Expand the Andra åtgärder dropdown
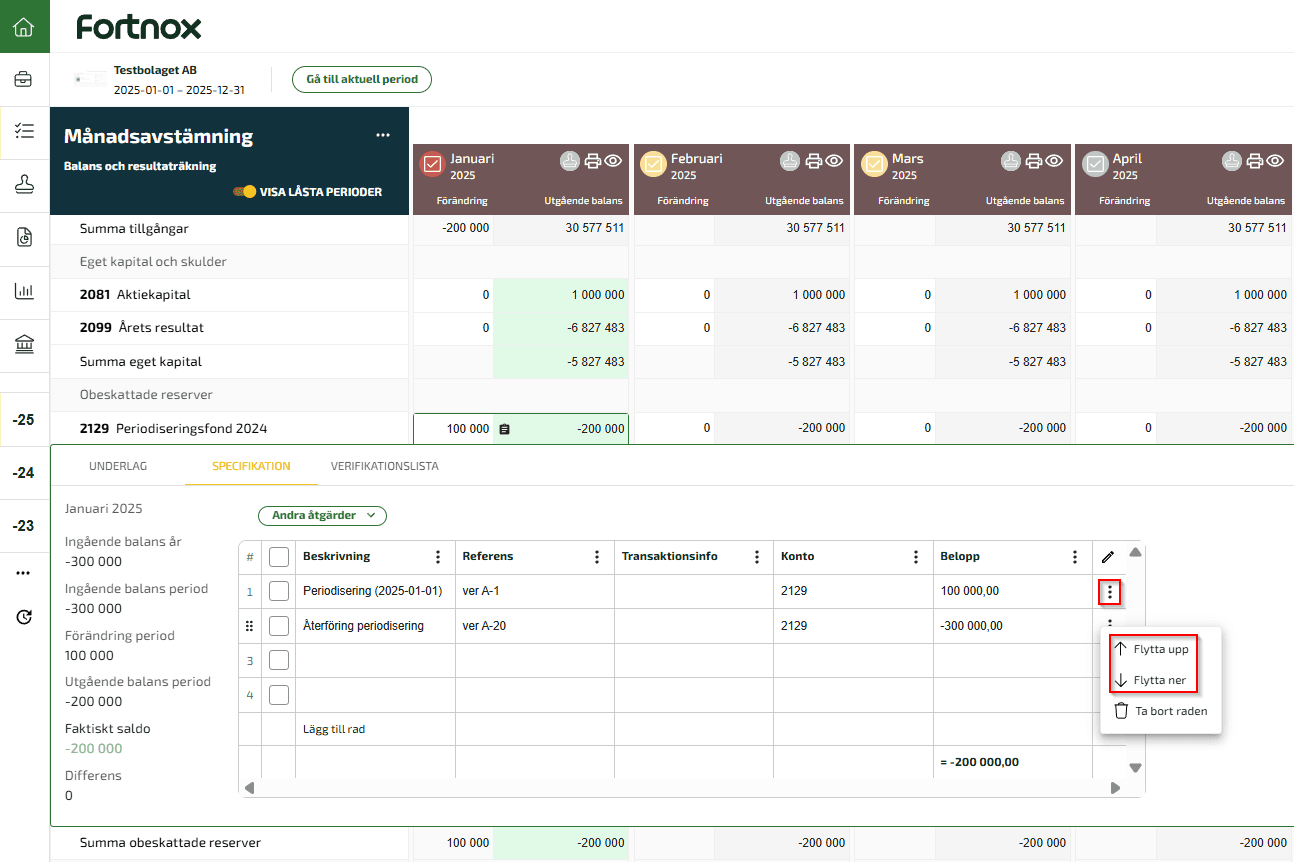This screenshot has width=1294, height=862. coord(322,516)
